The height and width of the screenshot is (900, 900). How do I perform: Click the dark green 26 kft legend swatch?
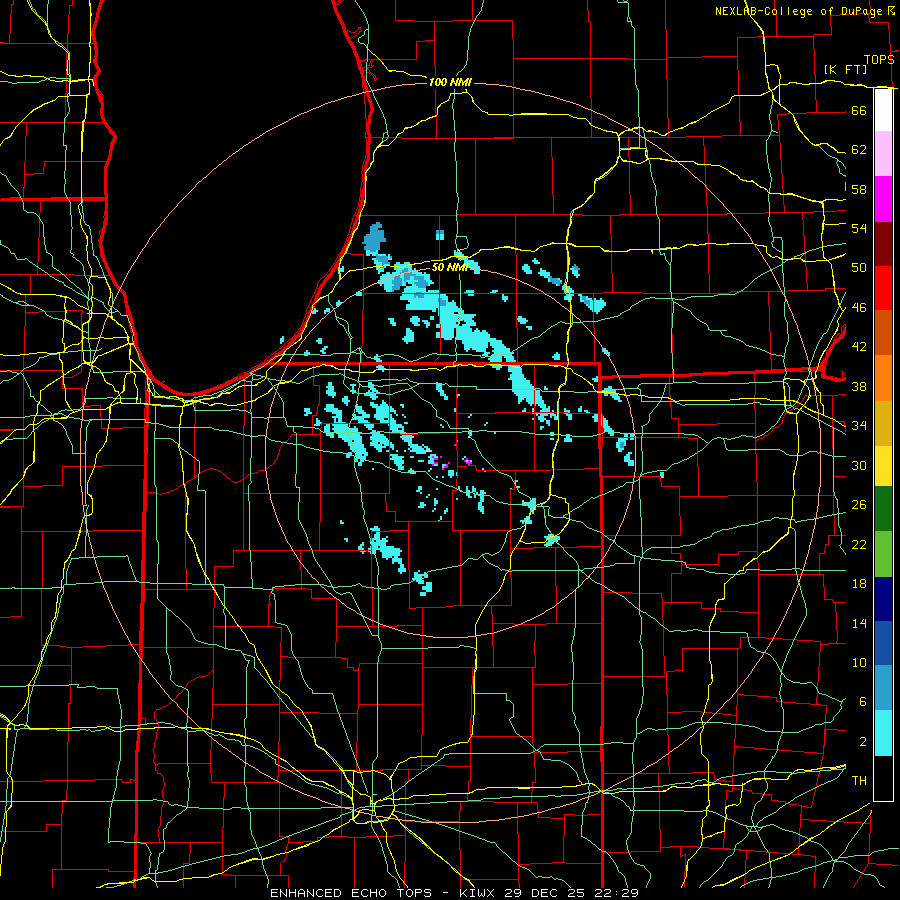point(883,509)
